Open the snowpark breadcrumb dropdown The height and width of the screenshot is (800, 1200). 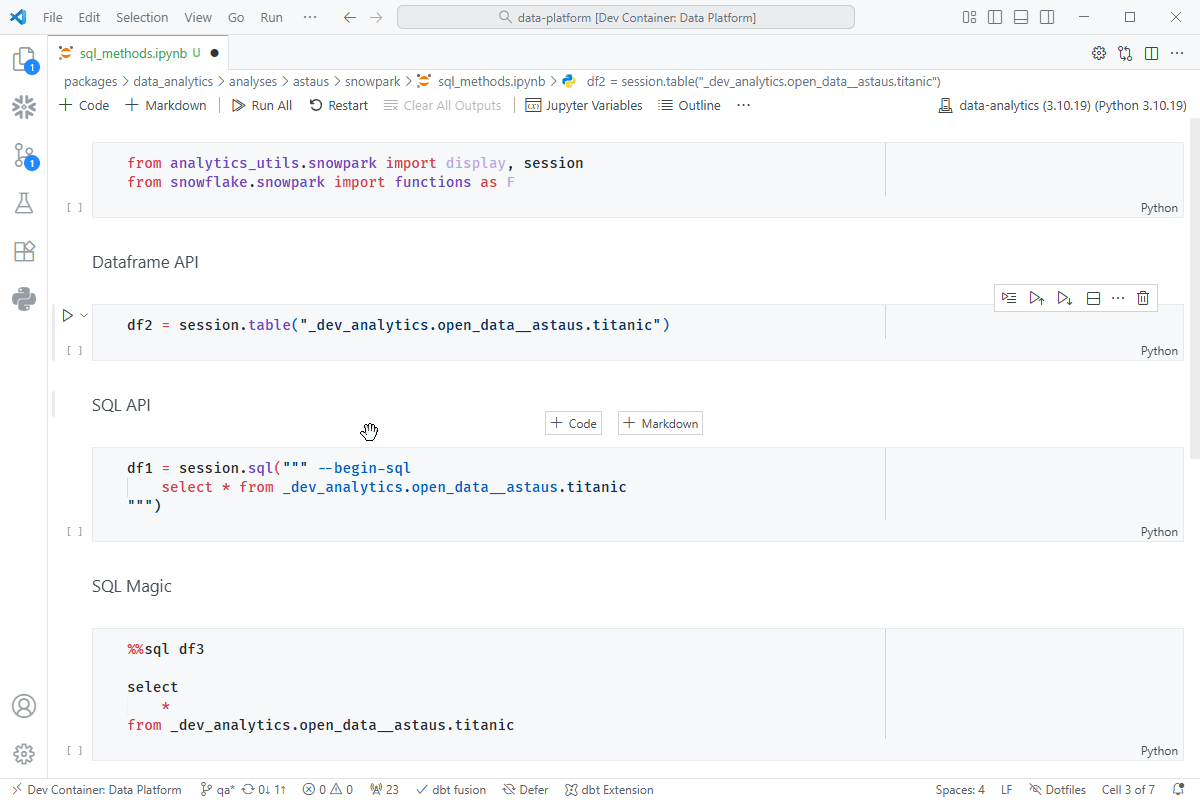pos(370,81)
